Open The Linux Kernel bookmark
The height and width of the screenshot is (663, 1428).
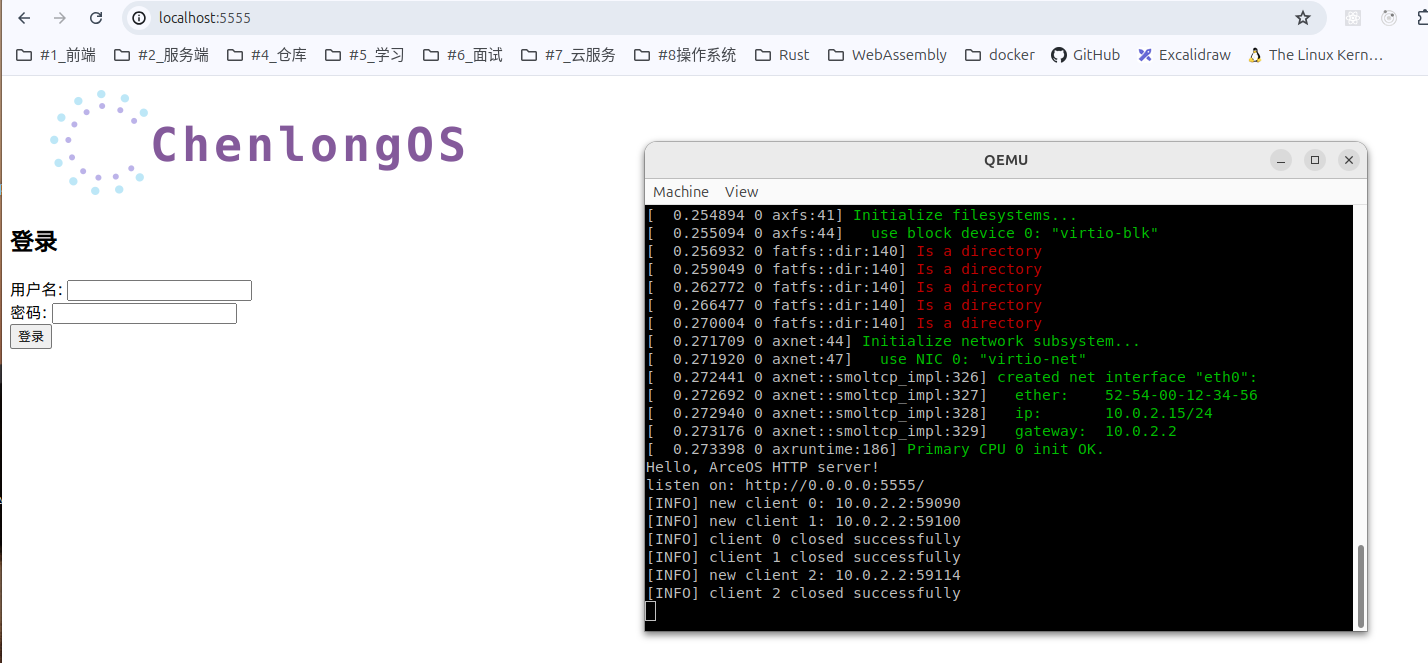[1316, 55]
